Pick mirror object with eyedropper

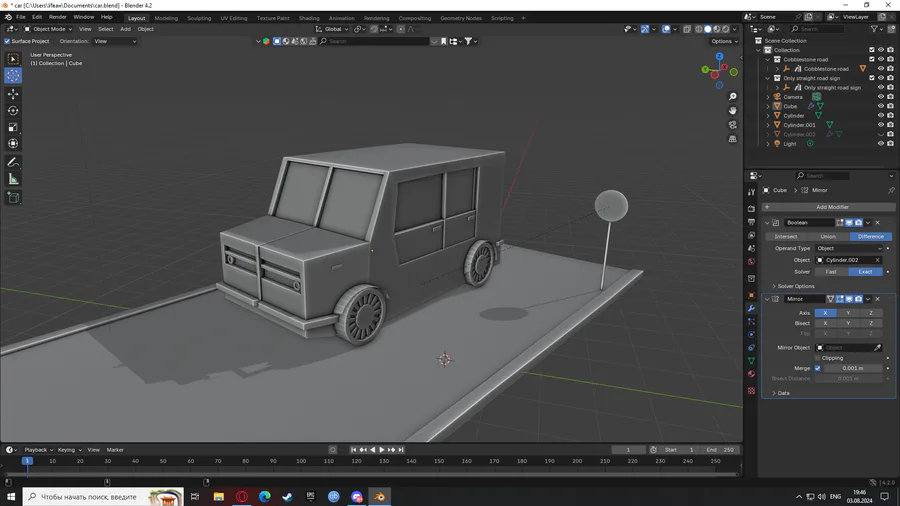coord(878,348)
